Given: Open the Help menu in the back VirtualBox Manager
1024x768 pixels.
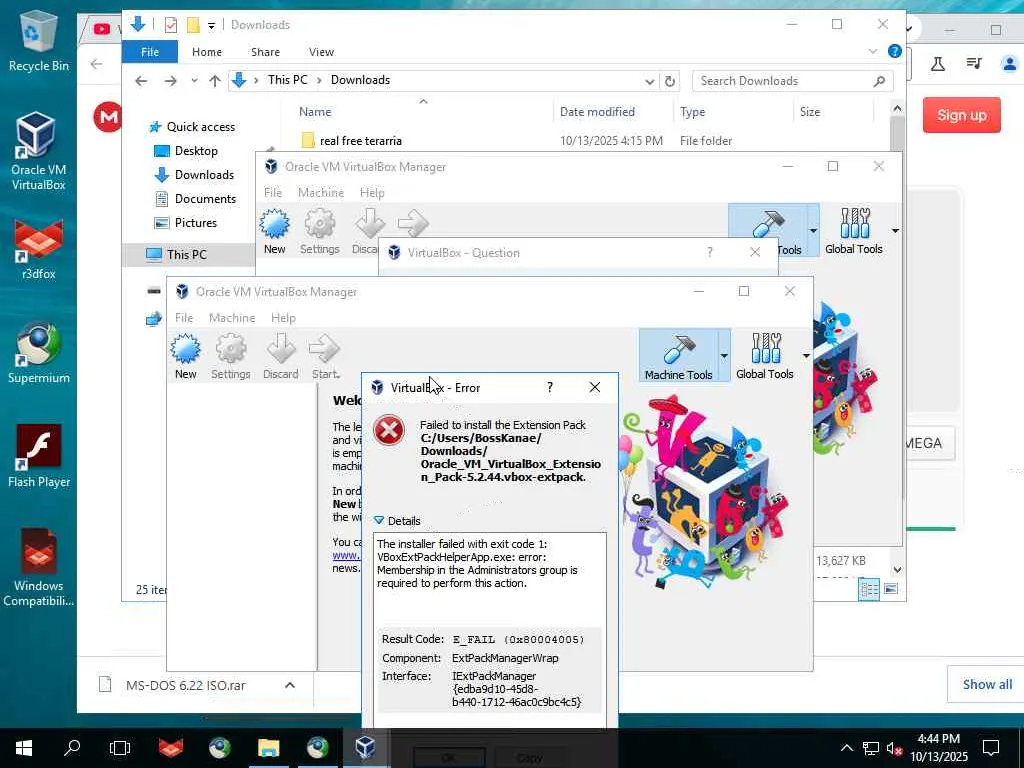Looking at the screenshot, I should (372, 193).
